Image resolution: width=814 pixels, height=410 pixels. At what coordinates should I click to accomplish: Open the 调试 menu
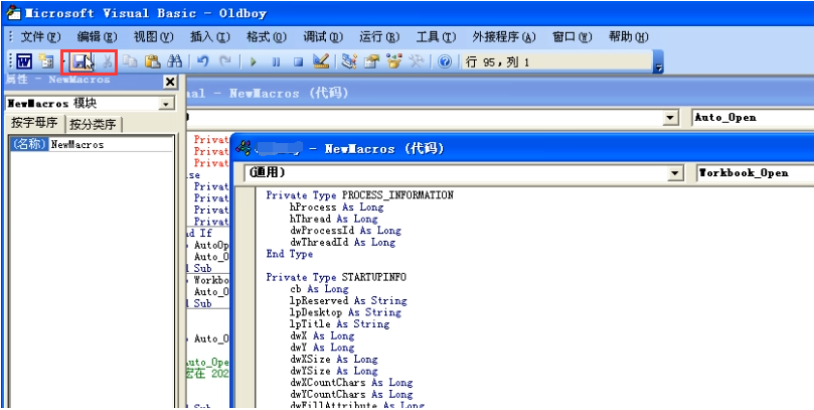(x=323, y=37)
